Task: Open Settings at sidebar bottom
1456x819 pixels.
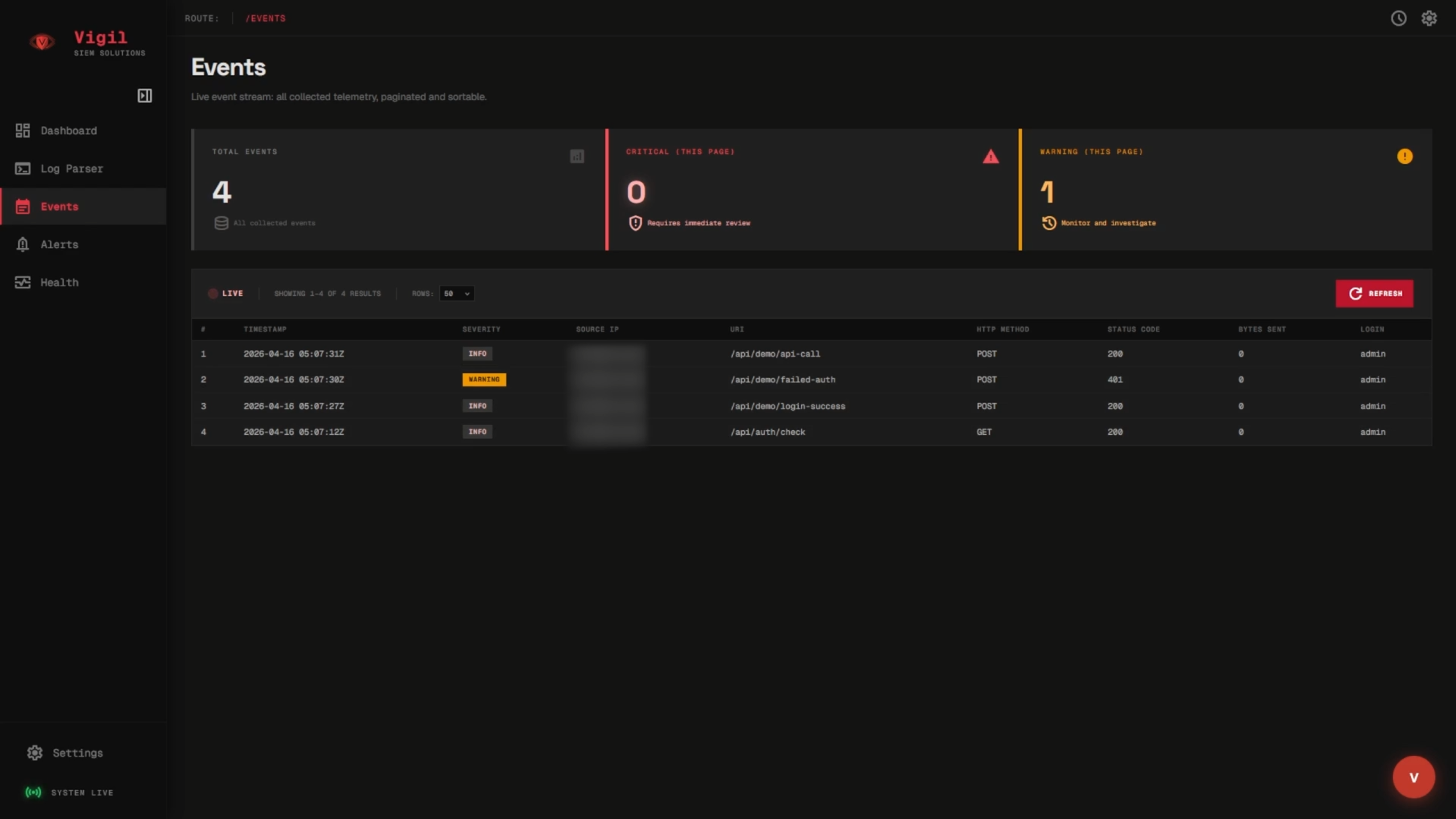Action: click(x=77, y=753)
